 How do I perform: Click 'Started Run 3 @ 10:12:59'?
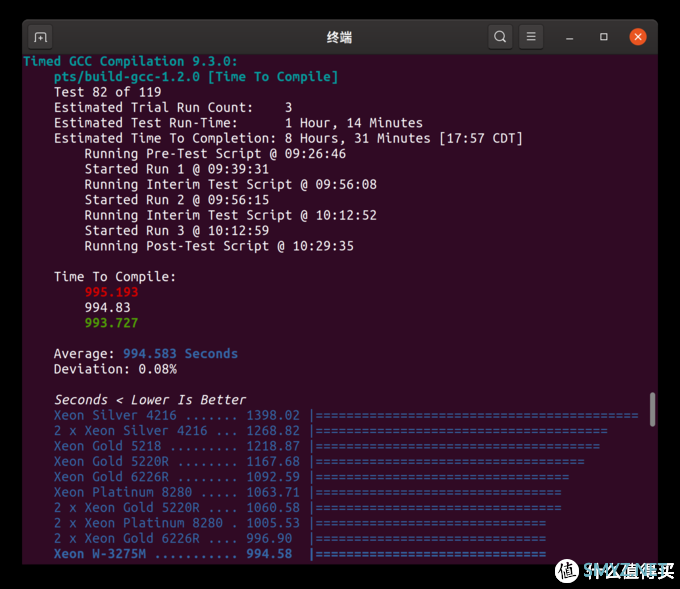[177, 231]
